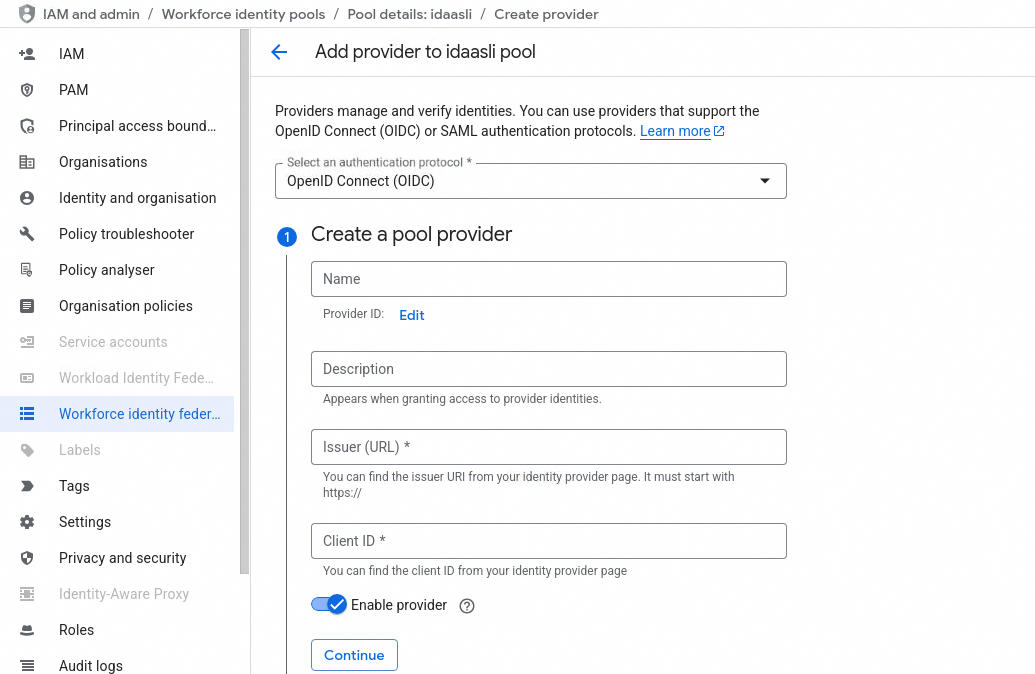Image resolution: width=1035 pixels, height=674 pixels.
Task: Click the Workforce identity pools breadcrumb
Action: [x=243, y=14]
